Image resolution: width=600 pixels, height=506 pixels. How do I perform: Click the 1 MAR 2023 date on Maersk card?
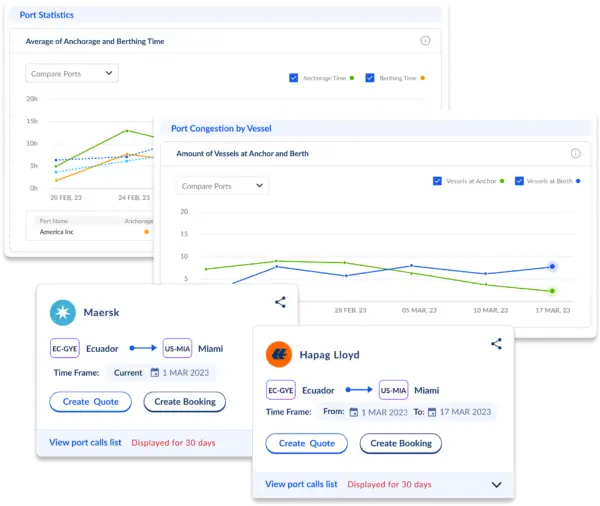(x=186, y=373)
